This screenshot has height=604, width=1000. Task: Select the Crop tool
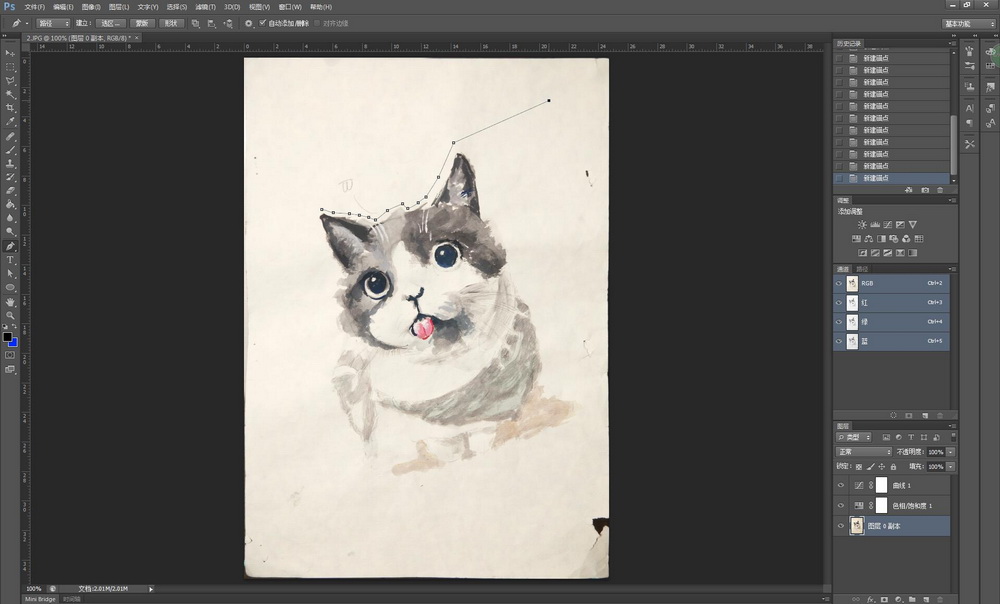tap(10, 108)
